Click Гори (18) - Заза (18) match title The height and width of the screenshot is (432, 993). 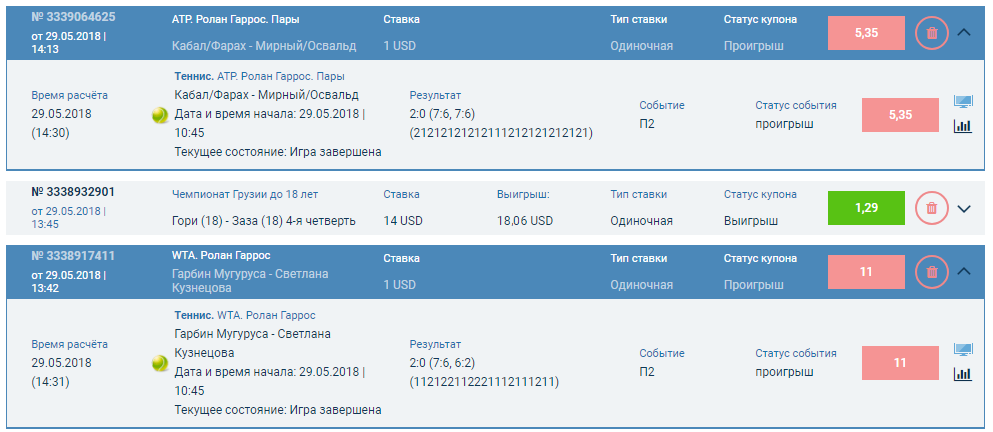click(263, 221)
